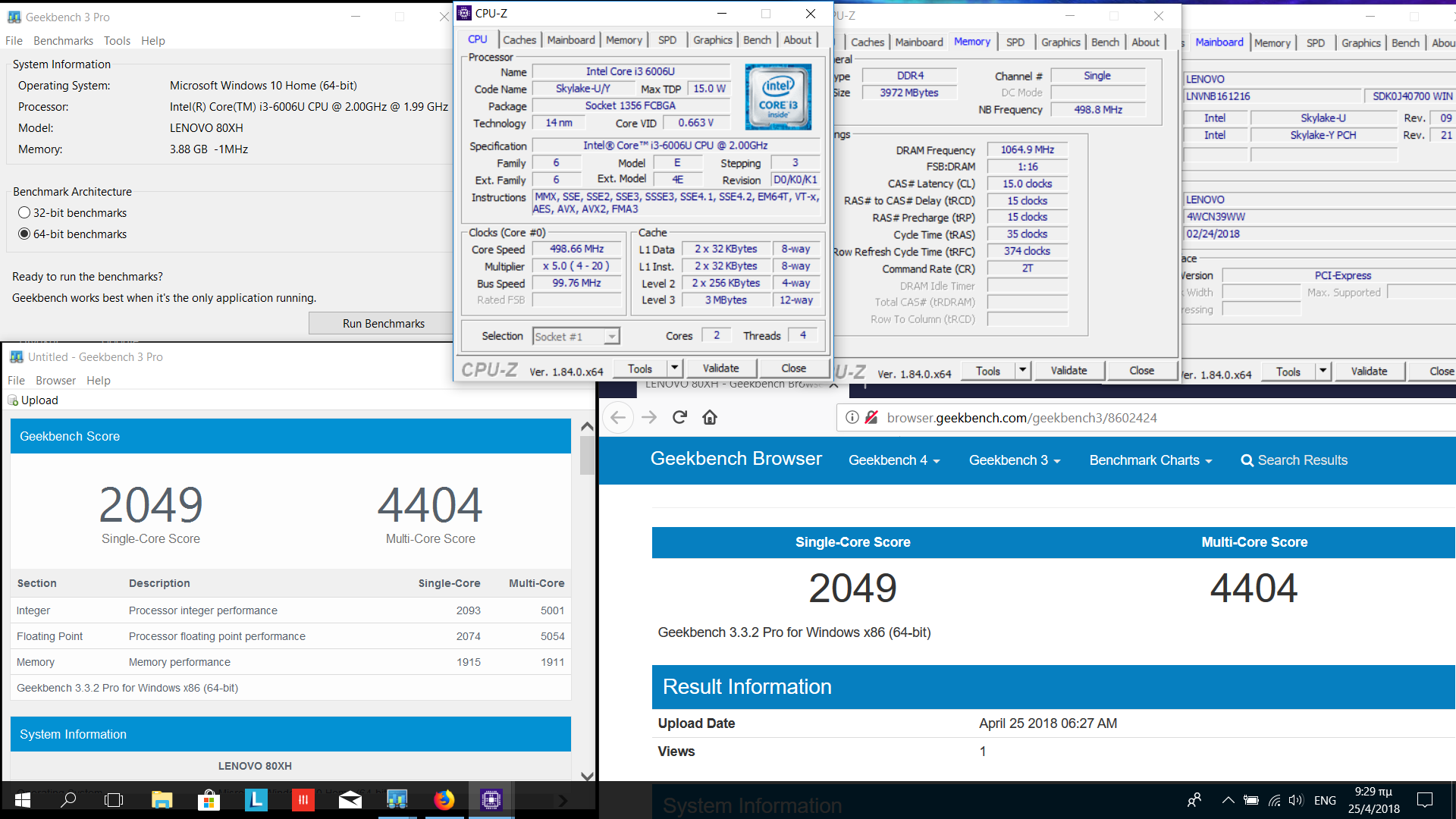Click the Upload icon in Geekbench
The image size is (1456, 819).
coord(13,400)
